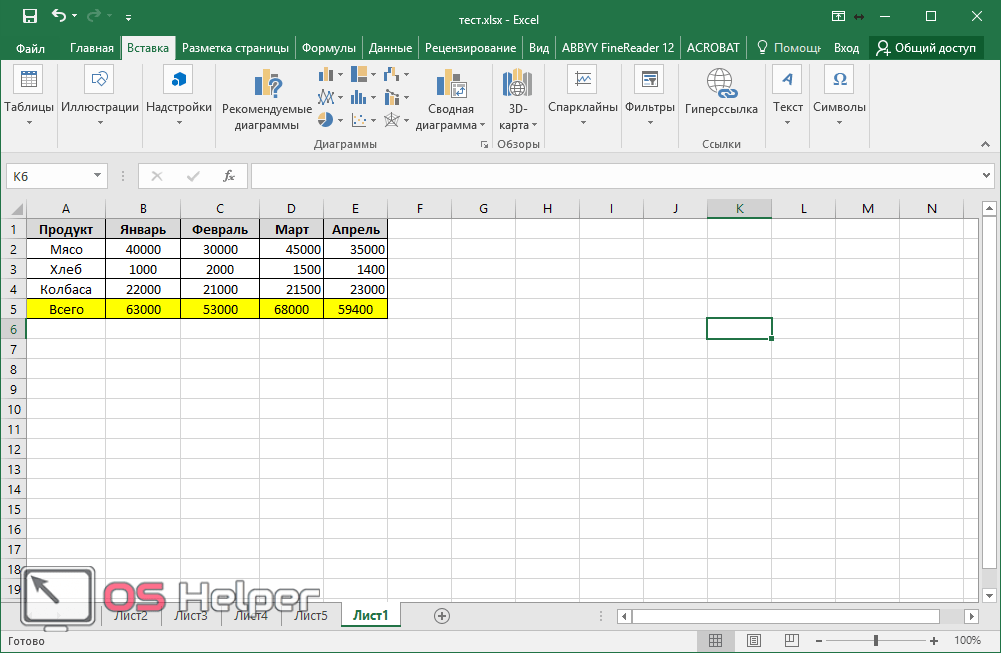Select Normal view button in status bar
Viewport: 1001px width, 653px height.
click(x=716, y=640)
